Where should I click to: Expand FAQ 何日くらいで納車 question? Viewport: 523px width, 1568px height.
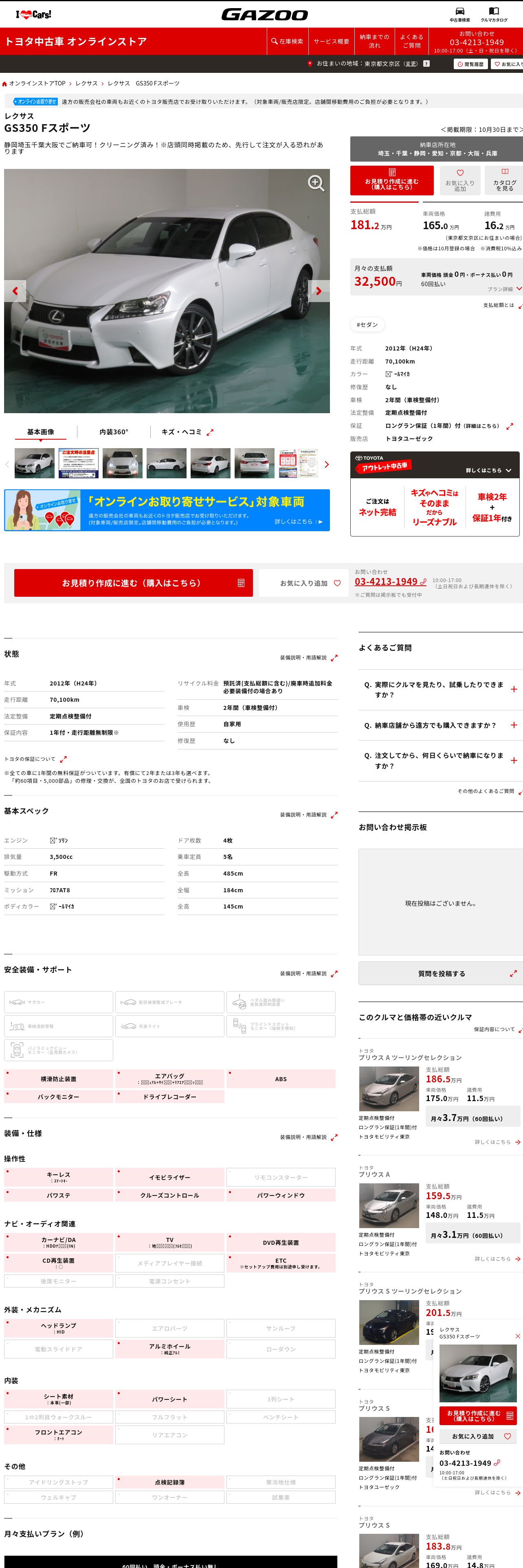point(441,761)
